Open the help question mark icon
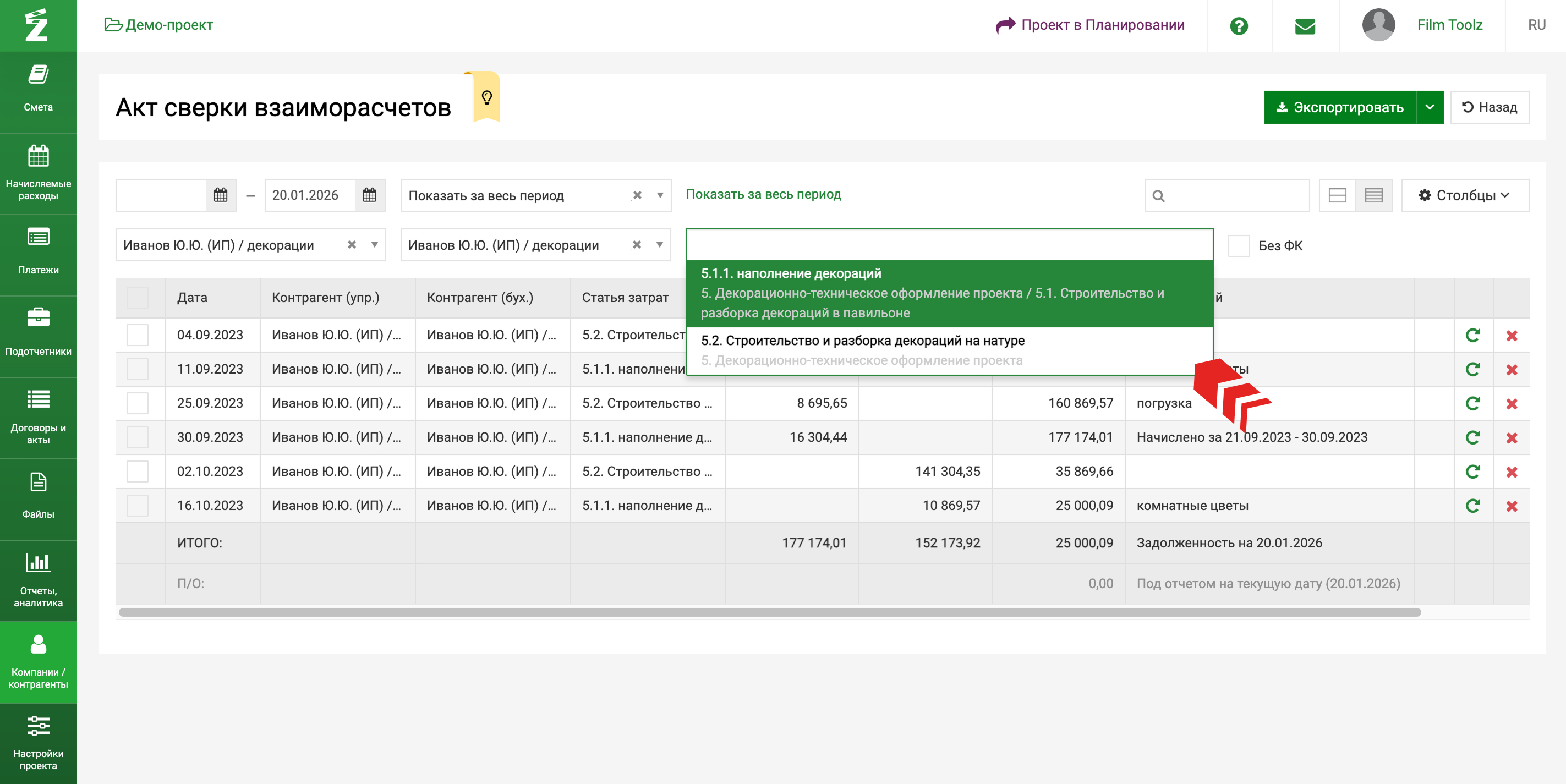Viewport: 1566px width, 784px height. click(1239, 25)
